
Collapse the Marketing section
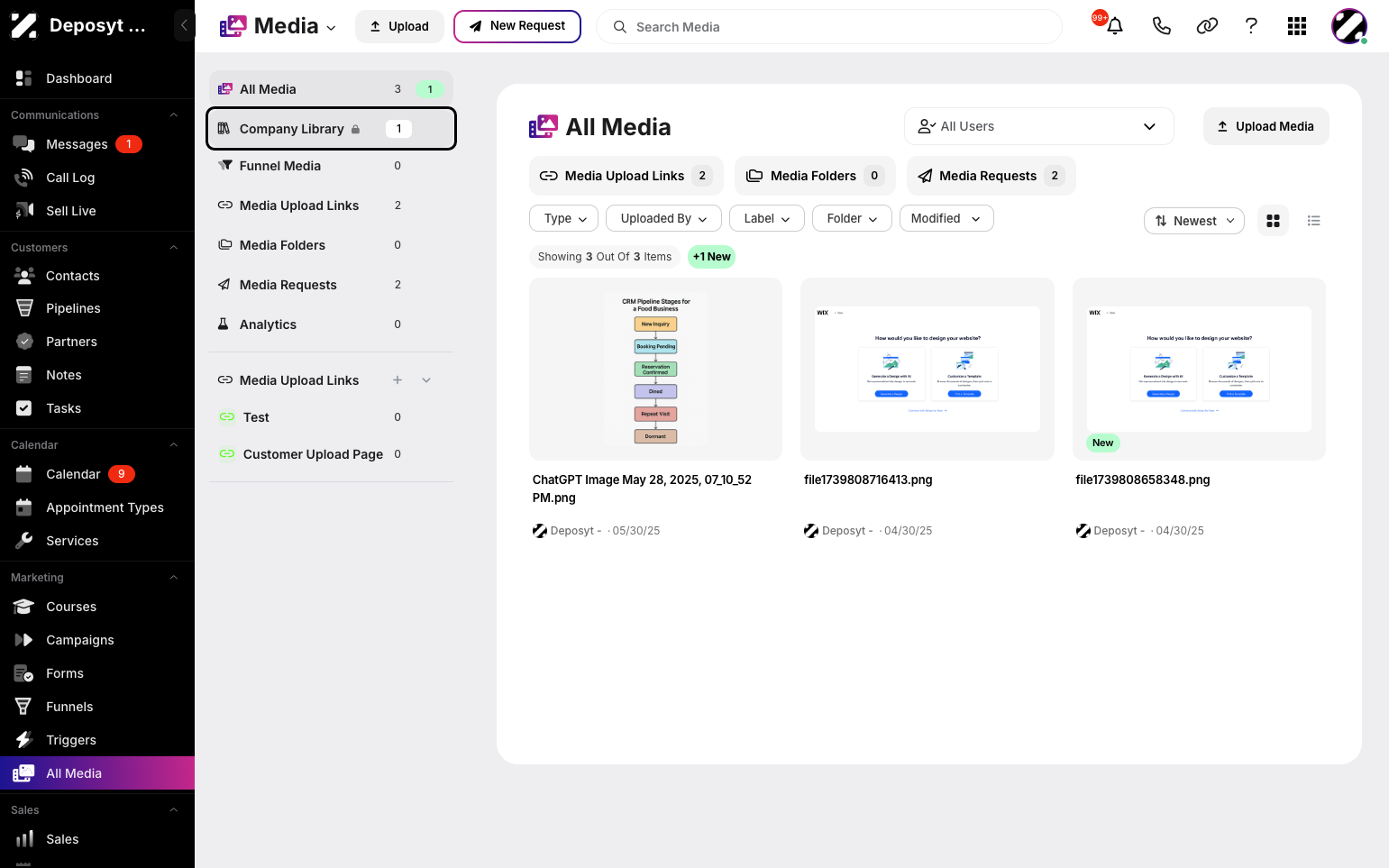pyautogui.click(x=174, y=578)
